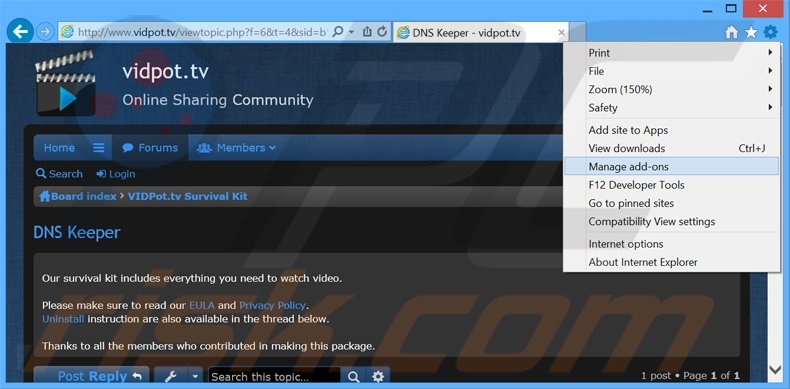Open the Home navigation link
The image size is (790, 389).
coord(59,148)
